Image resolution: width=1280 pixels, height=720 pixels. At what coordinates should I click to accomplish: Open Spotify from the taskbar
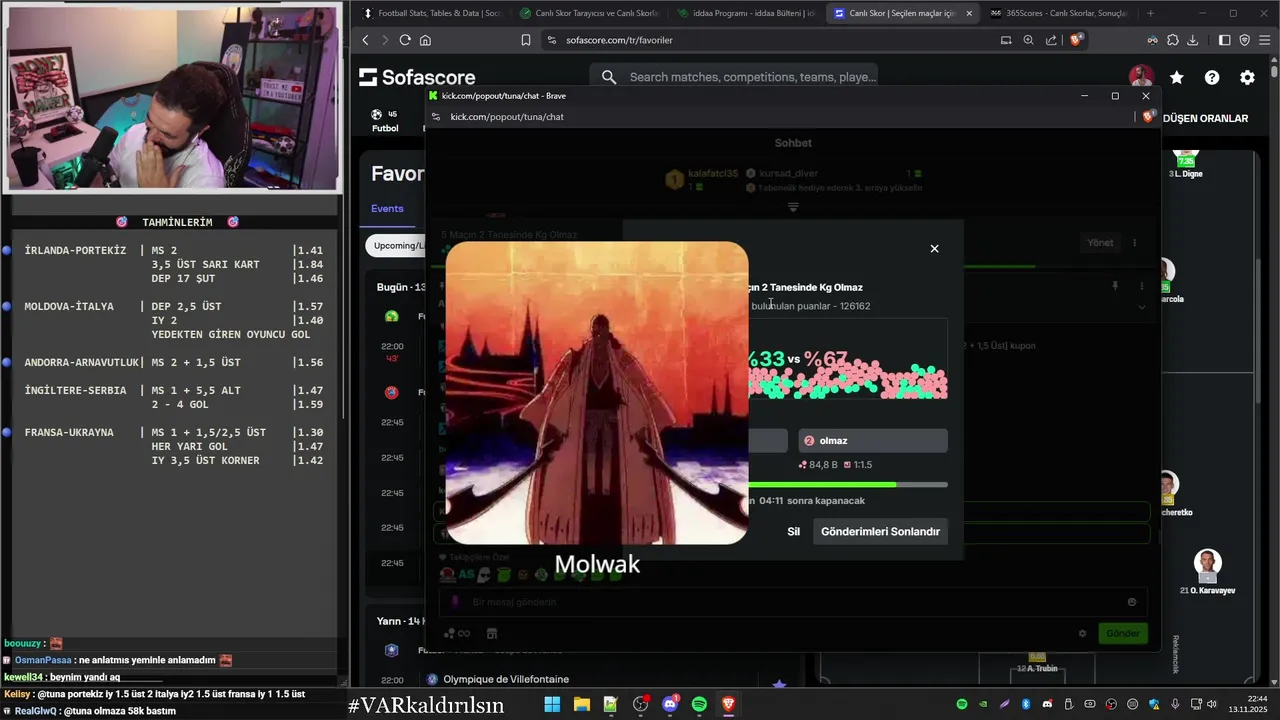(699, 704)
